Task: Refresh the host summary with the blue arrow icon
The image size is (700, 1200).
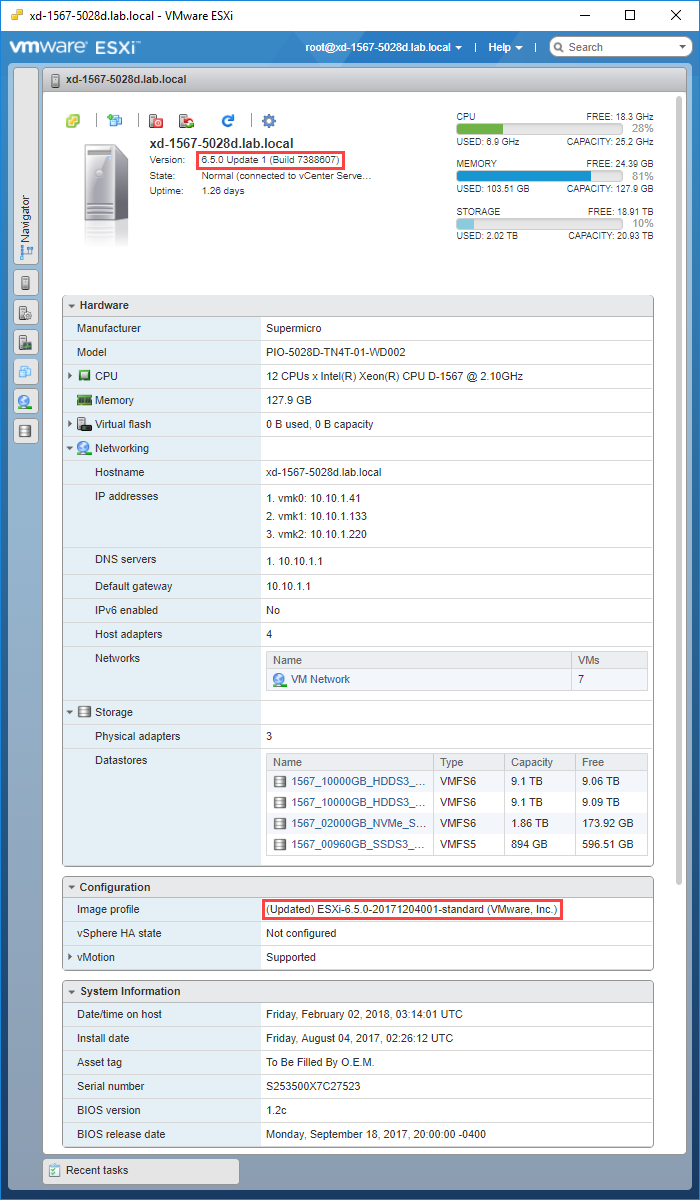Action: pos(228,120)
